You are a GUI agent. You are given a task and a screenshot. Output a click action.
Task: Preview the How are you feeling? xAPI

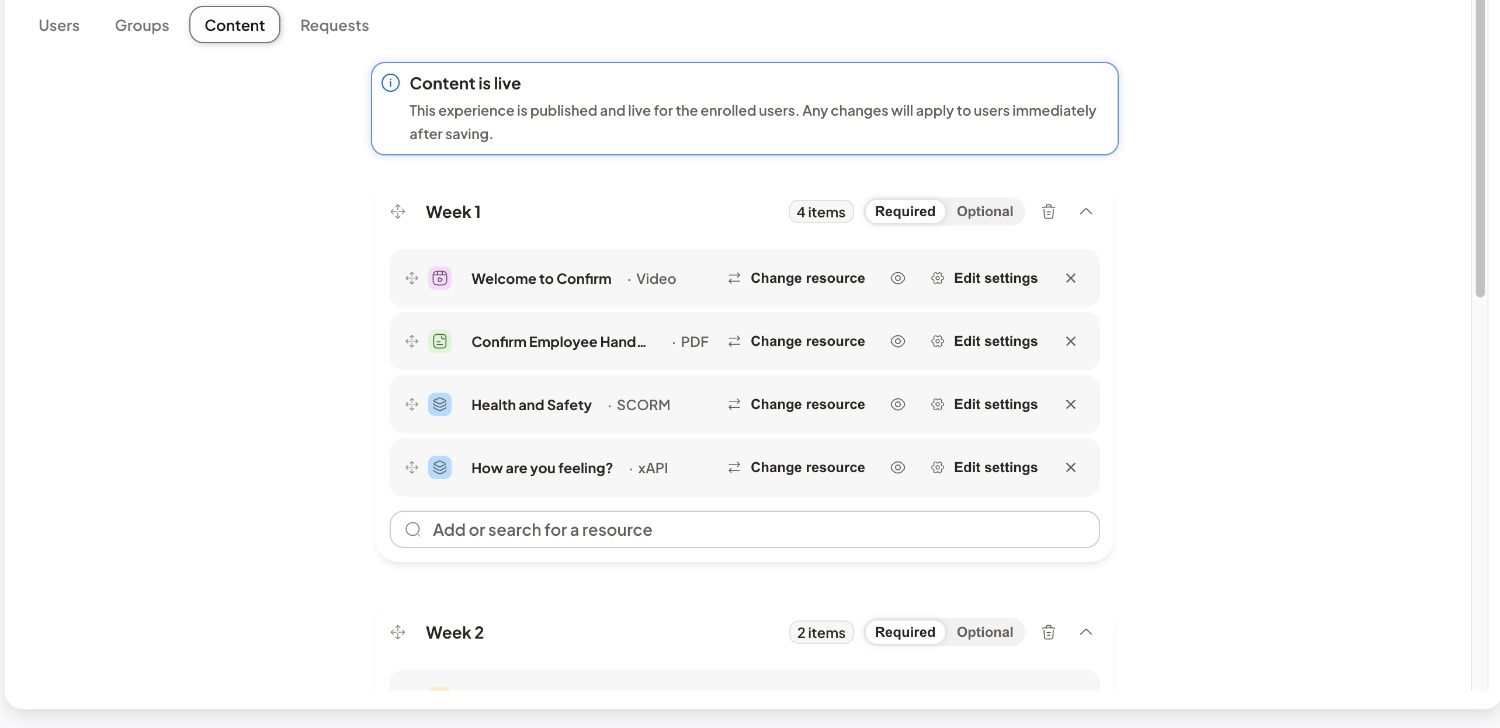pyautogui.click(x=898, y=468)
